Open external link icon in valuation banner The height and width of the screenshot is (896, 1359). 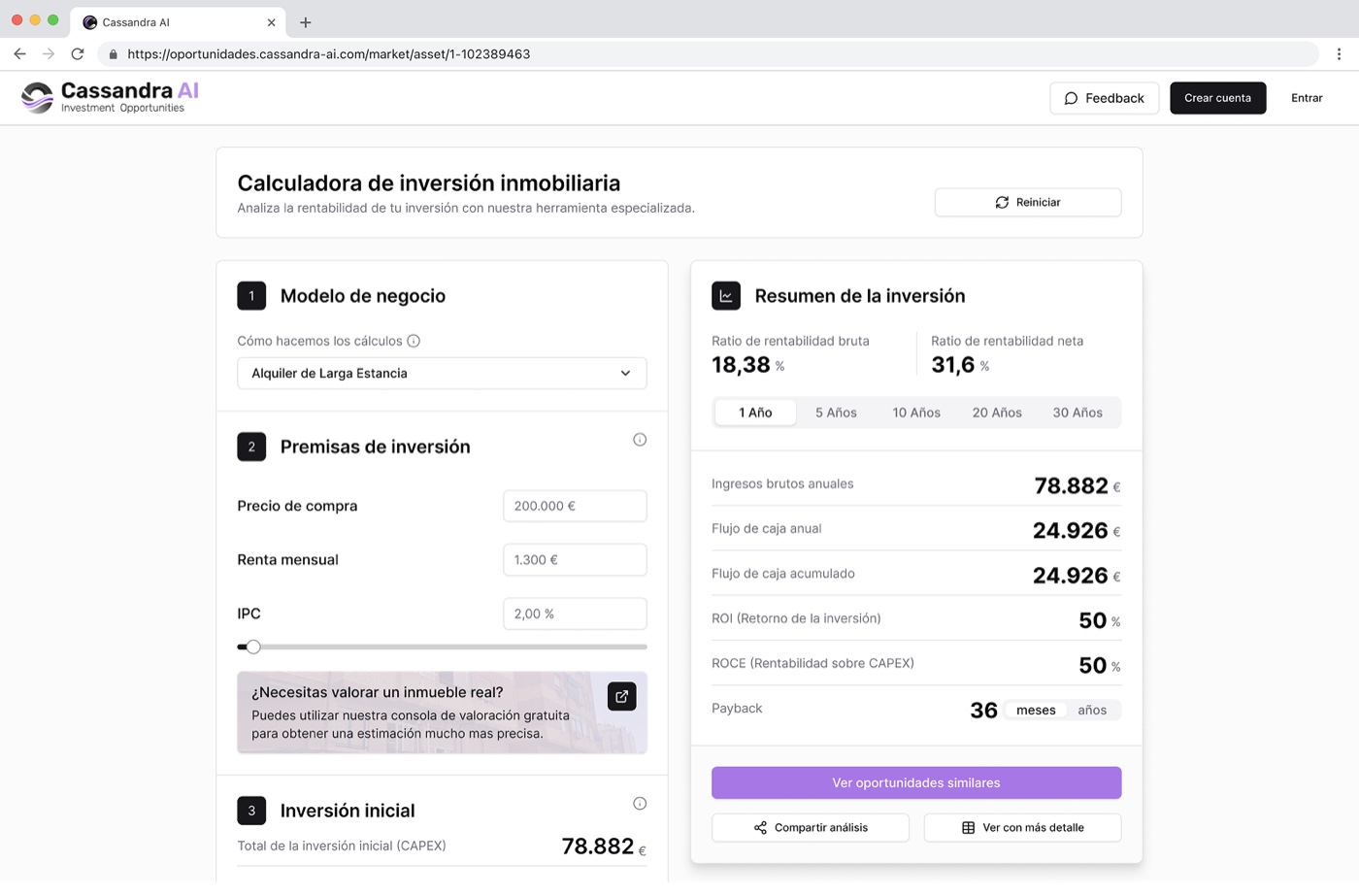[621, 696]
